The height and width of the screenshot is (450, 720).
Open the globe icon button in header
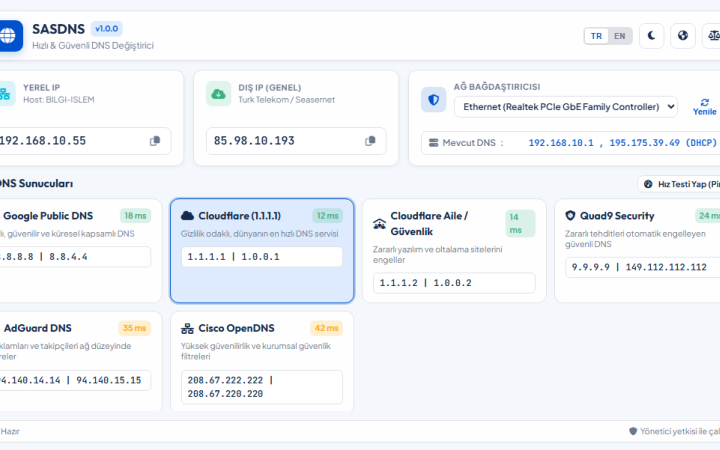683,36
